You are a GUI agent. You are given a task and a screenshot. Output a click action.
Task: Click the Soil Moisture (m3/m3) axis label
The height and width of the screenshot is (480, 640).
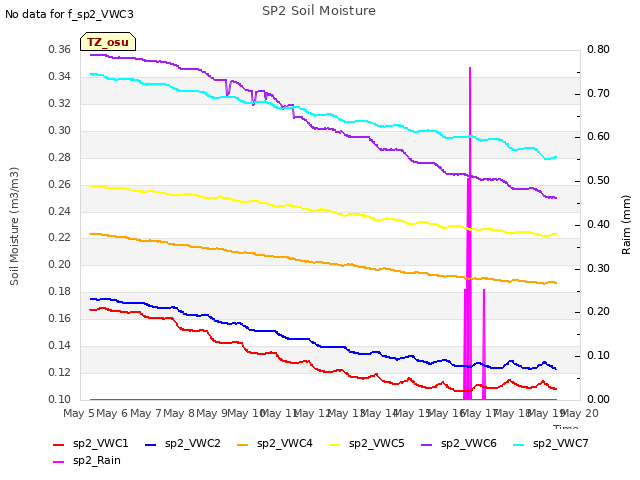pyautogui.click(x=14, y=226)
